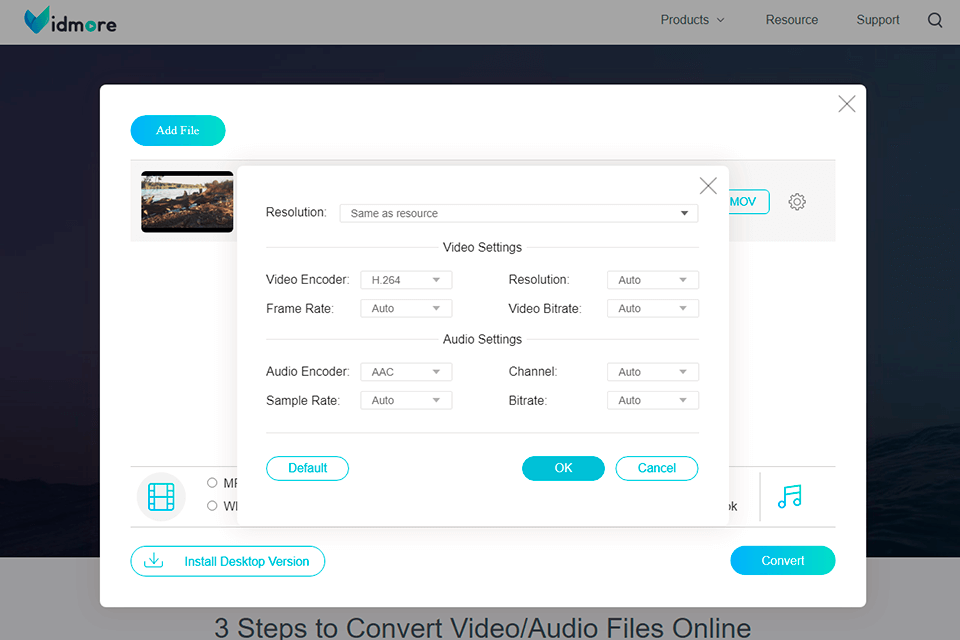Image resolution: width=960 pixels, height=640 pixels.
Task: Select the first format radio button
Action: point(212,483)
